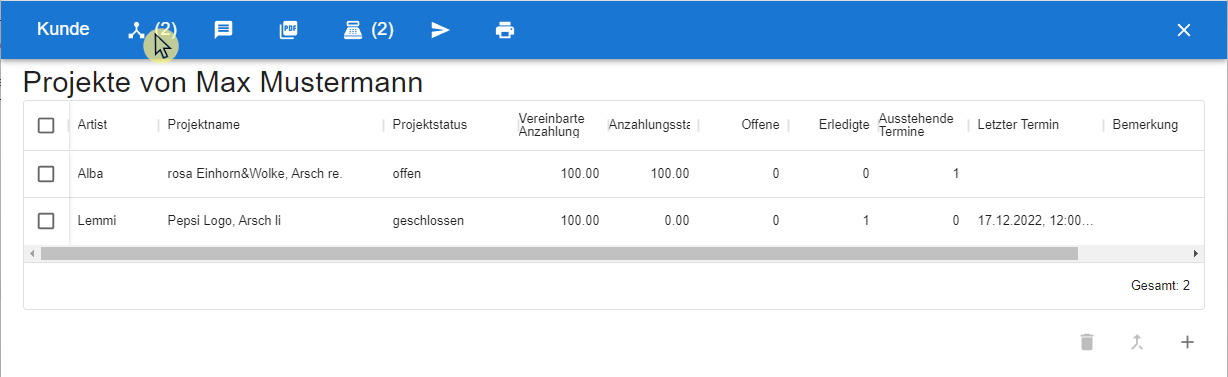The image size is (1228, 377).
Task: Open the PDF documents icon
Action: [x=288, y=30]
